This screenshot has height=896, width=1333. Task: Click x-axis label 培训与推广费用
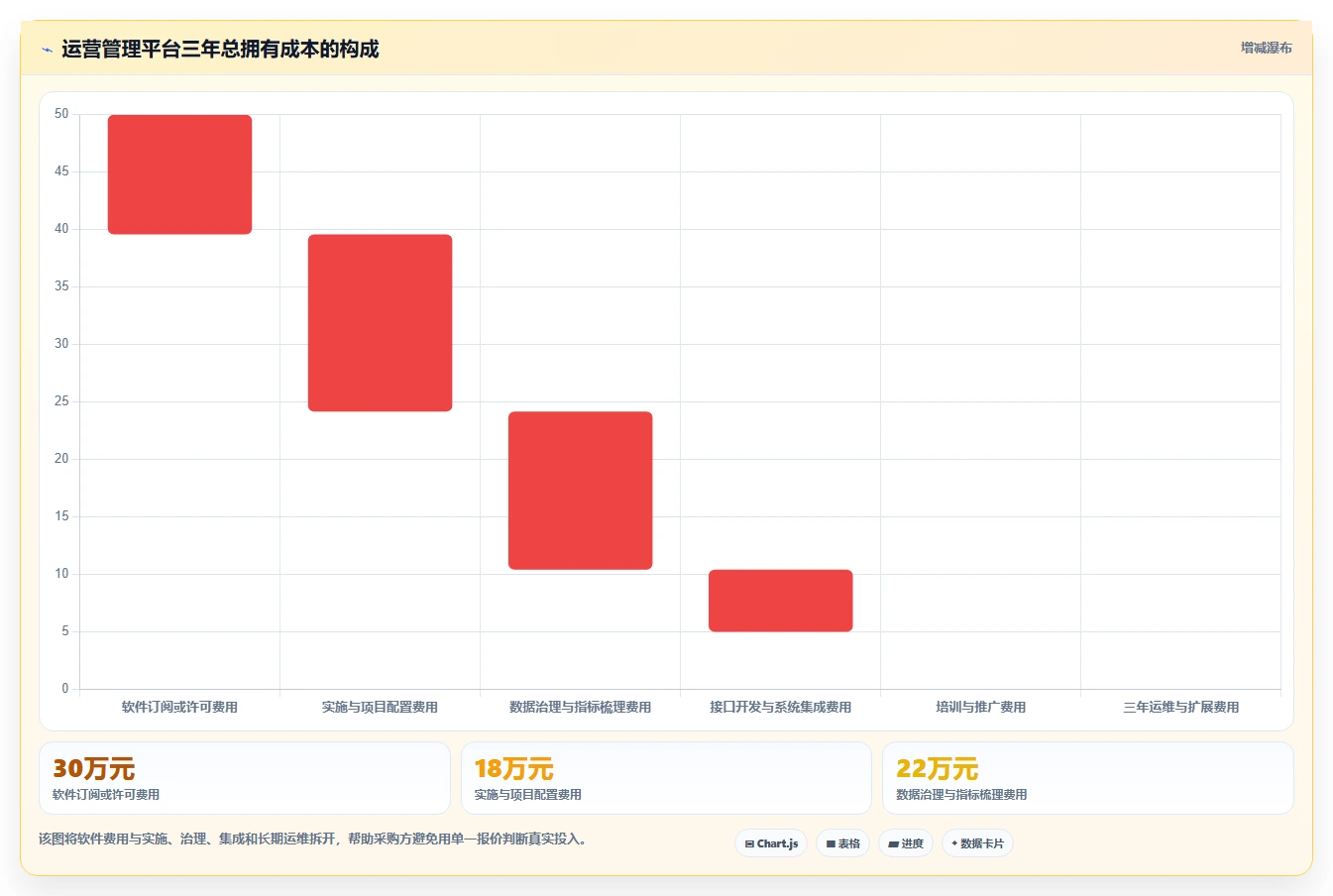pyautogui.click(x=980, y=707)
